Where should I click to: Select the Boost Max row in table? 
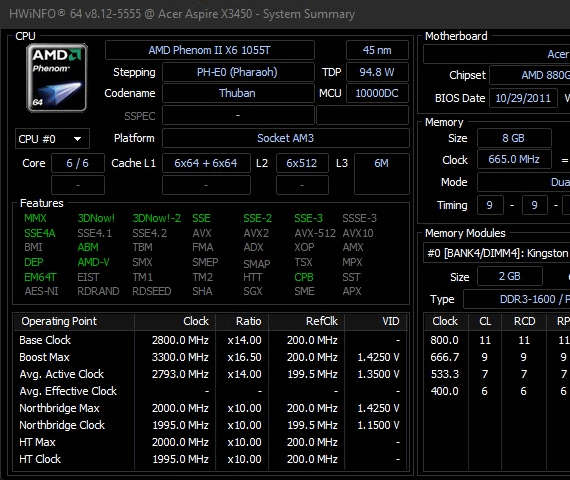(210, 357)
